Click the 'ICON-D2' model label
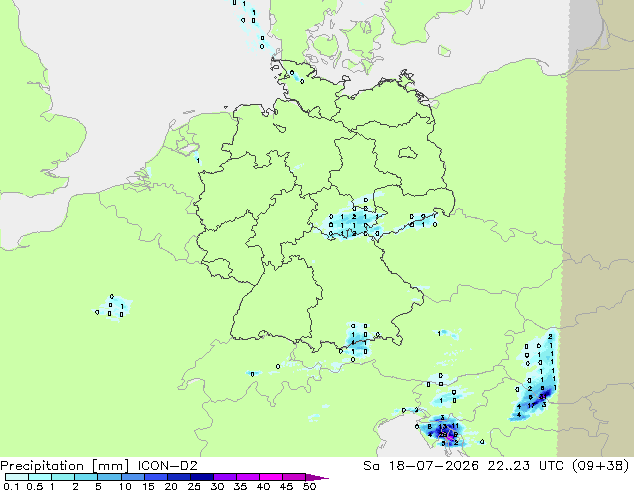The height and width of the screenshot is (490, 634). pyautogui.click(x=167, y=466)
